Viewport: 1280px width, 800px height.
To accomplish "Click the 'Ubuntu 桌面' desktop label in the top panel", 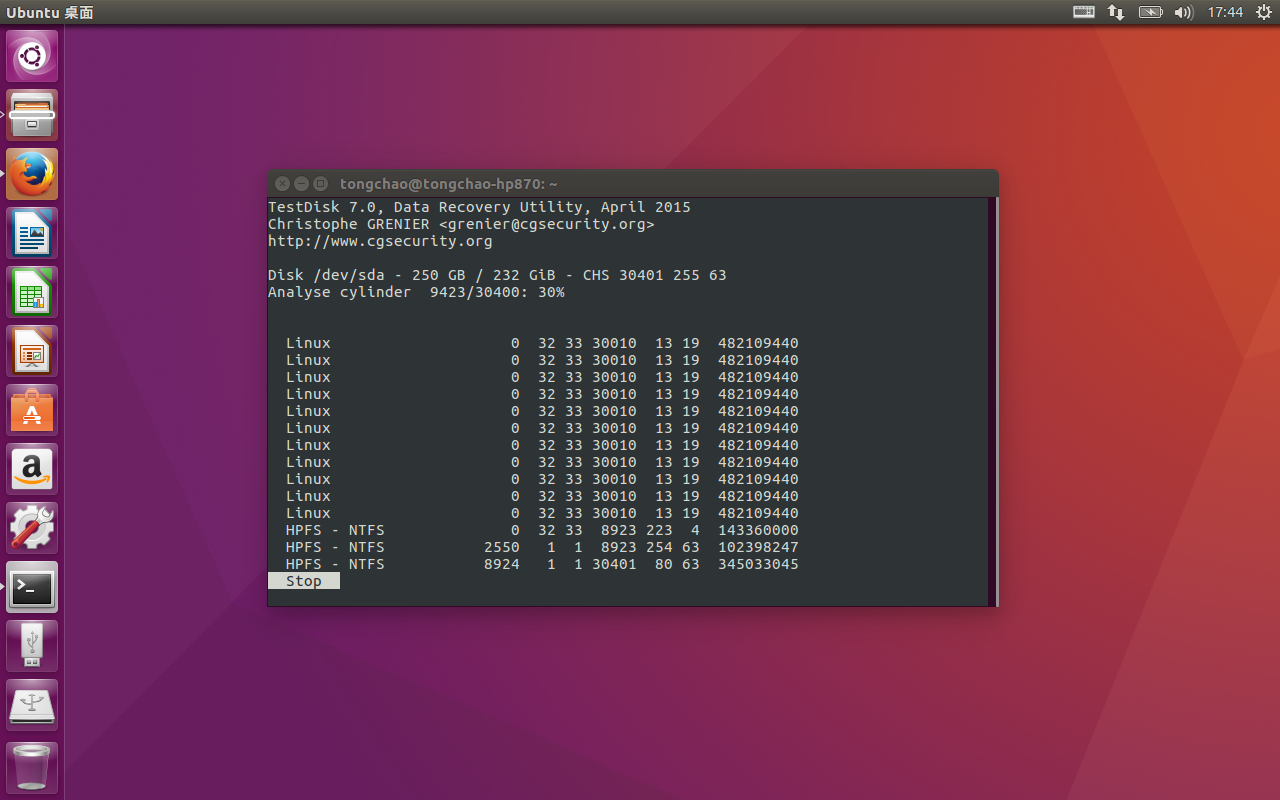I will pos(50,12).
